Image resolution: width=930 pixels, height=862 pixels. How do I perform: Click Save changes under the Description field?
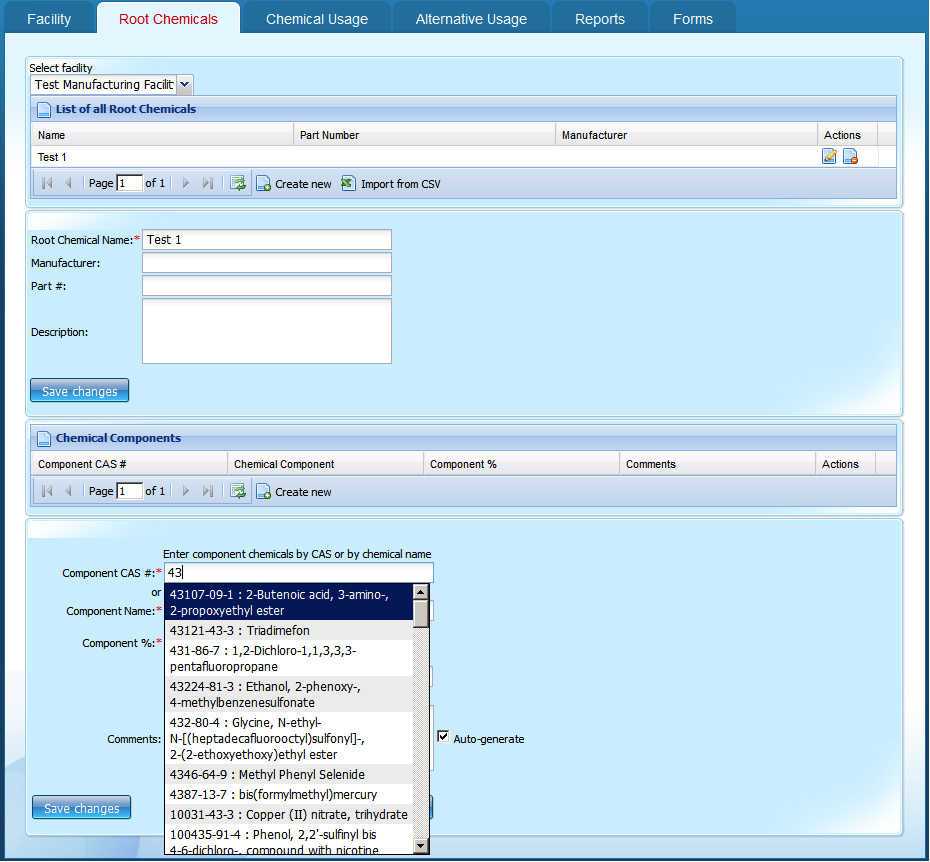[x=80, y=391]
